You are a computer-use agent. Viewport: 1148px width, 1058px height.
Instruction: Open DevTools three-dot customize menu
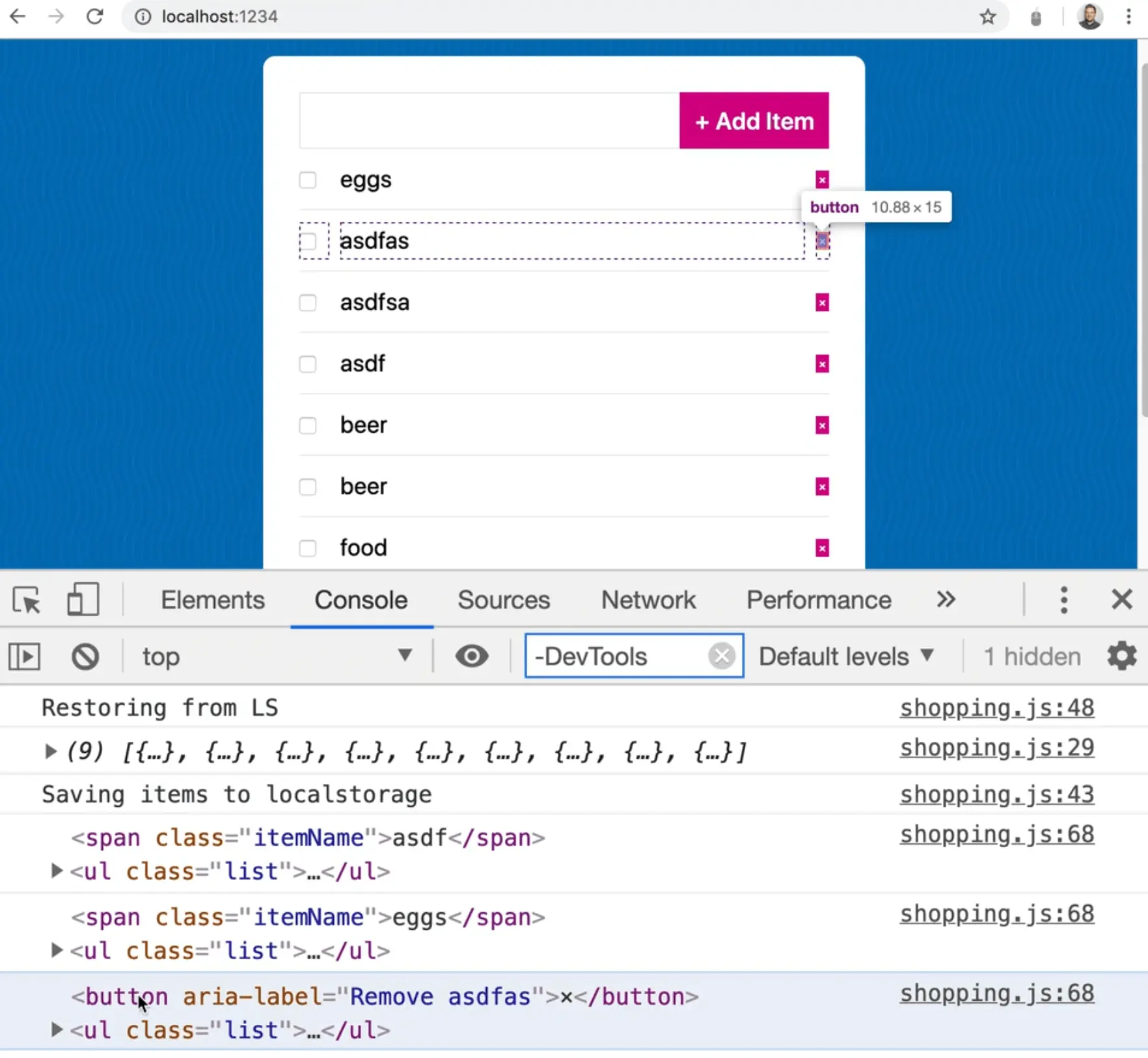[1063, 600]
